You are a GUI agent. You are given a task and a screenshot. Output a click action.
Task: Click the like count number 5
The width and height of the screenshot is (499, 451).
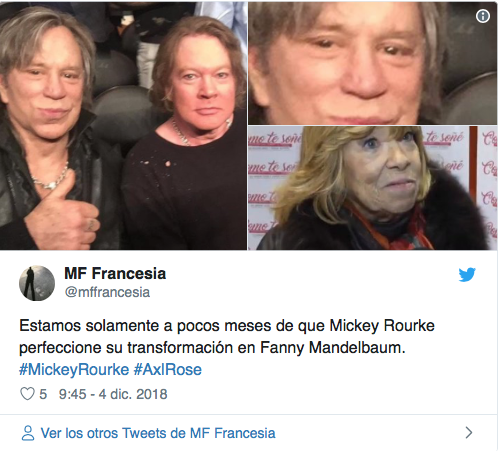(43, 394)
